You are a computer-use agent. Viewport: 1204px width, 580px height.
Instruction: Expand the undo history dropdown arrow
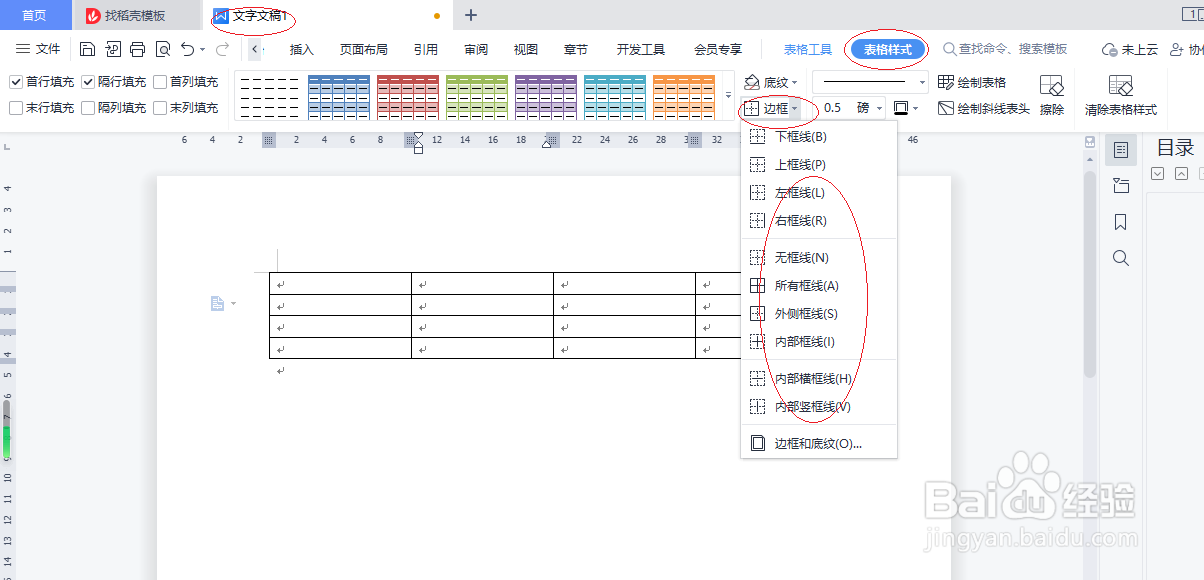coord(201,49)
